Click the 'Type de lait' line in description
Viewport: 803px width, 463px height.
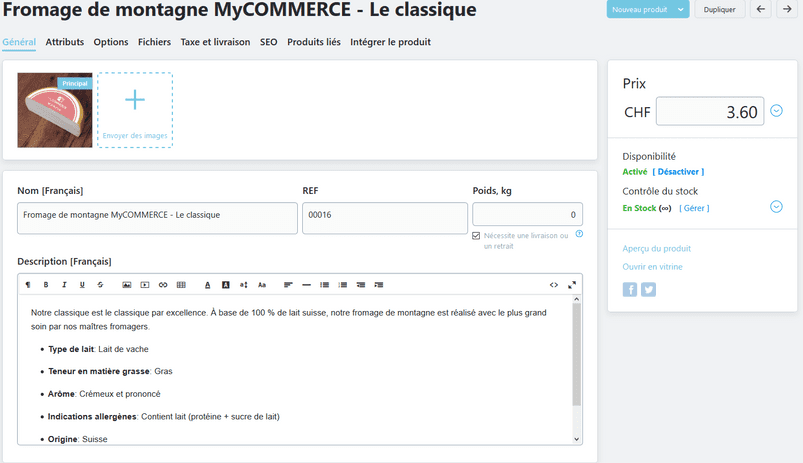coord(98,349)
